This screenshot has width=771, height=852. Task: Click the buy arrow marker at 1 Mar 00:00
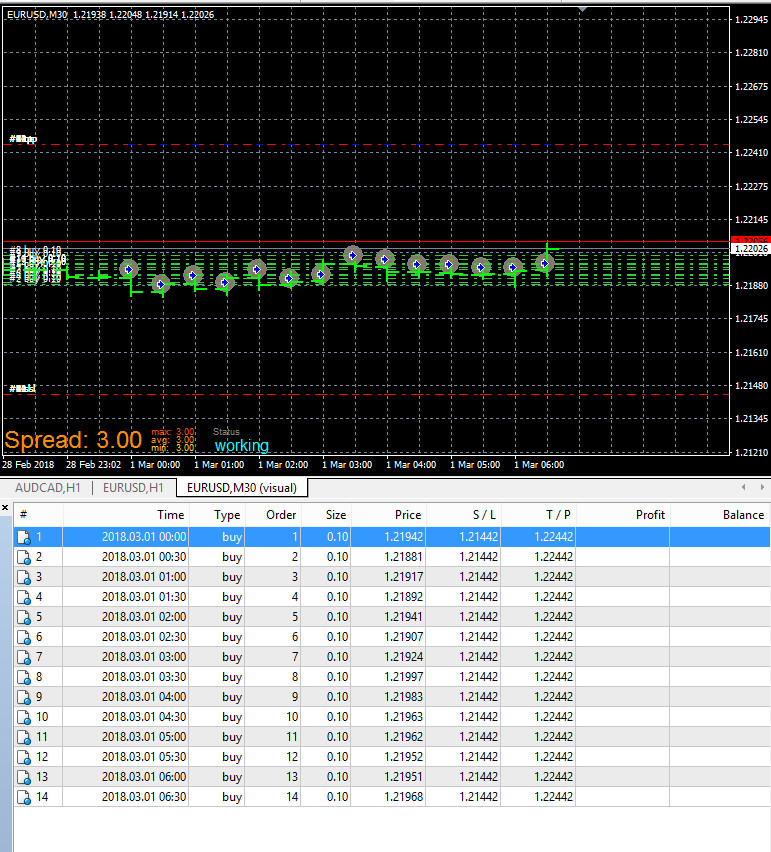point(129,268)
